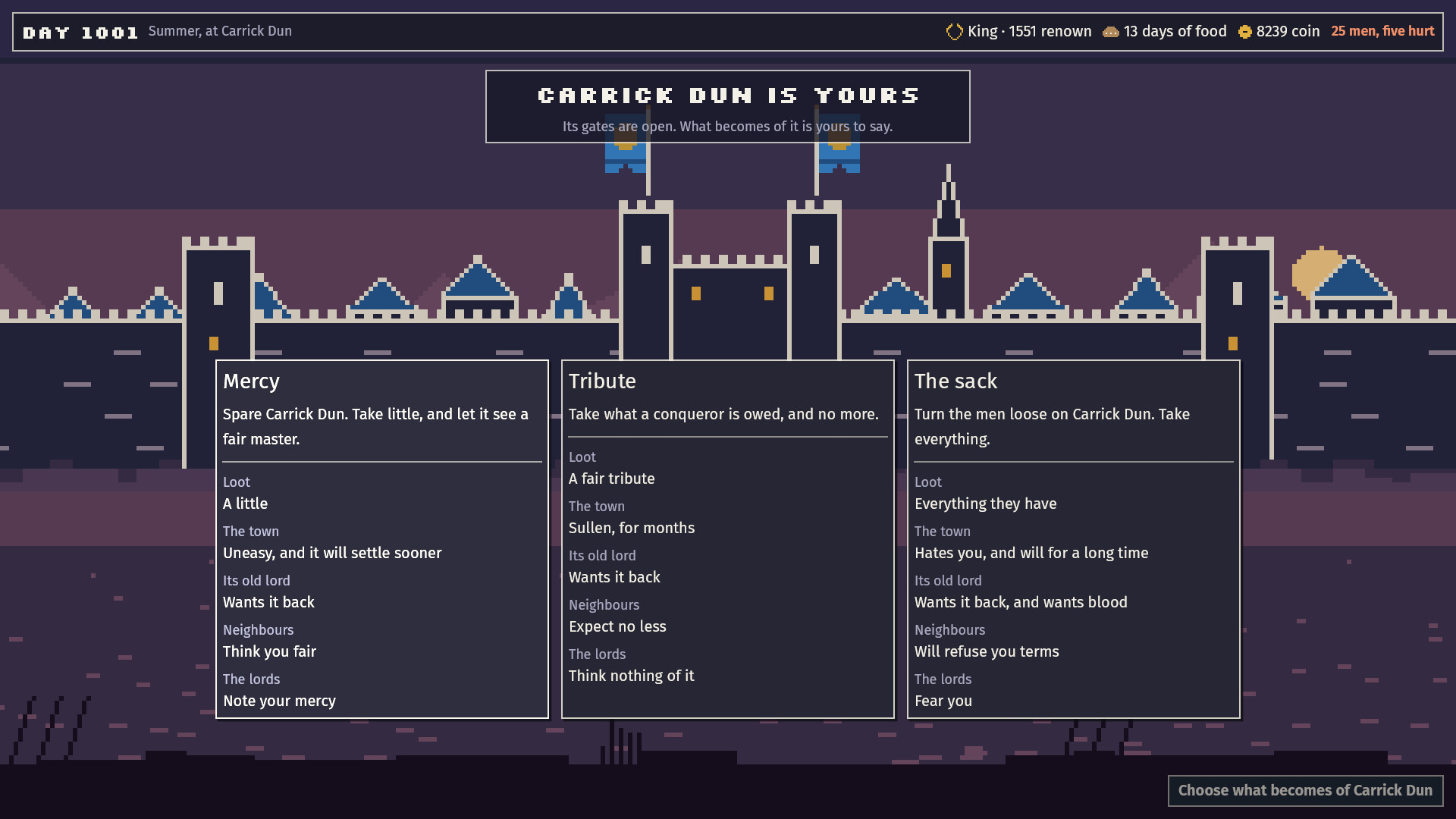Click Sullen, for months line
The image size is (1456, 819).
click(632, 528)
